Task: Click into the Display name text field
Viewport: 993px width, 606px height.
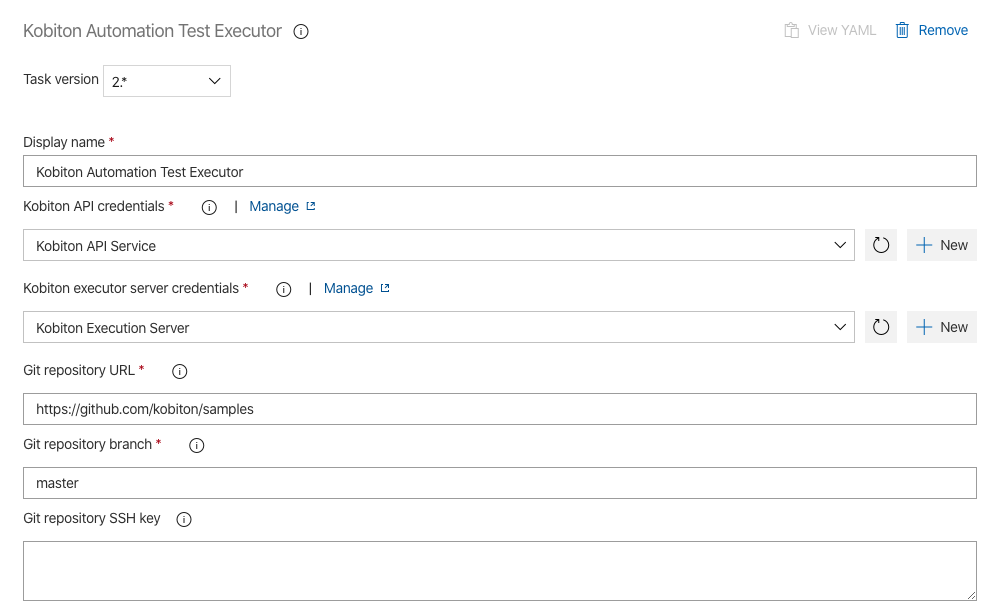Action: pyautogui.click(x=500, y=172)
